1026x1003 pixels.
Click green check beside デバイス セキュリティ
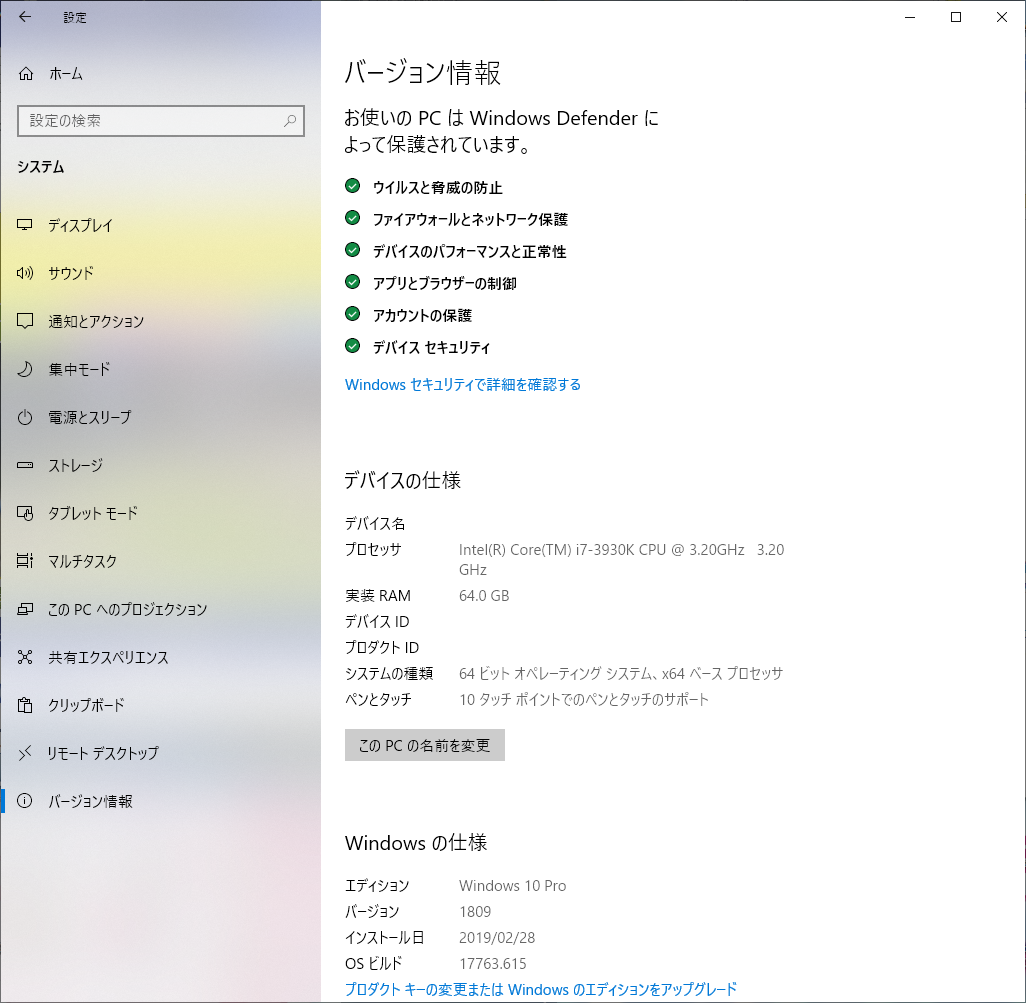(353, 346)
